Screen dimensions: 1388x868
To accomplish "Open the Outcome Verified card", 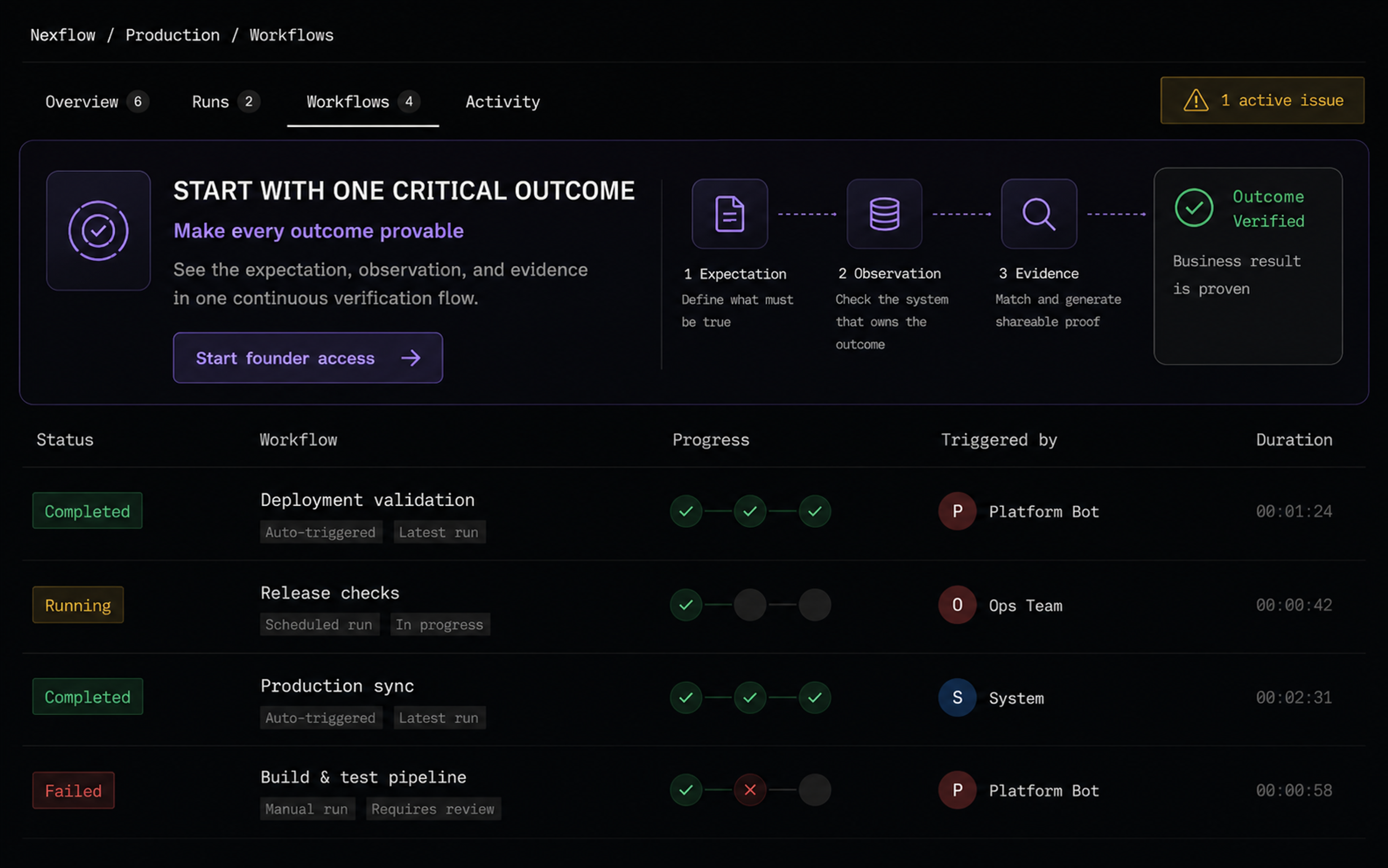I will coord(1248,266).
